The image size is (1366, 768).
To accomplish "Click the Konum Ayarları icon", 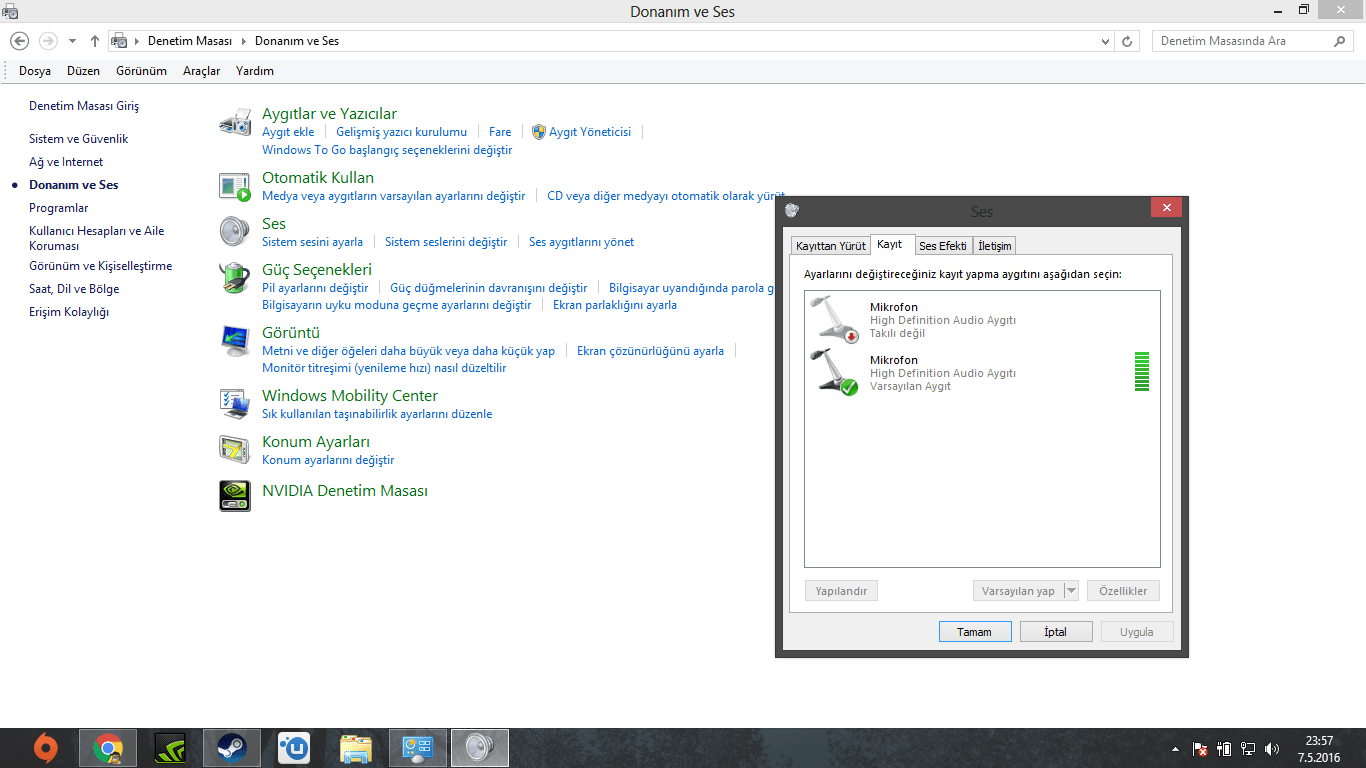I will click(x=235, y=450).
